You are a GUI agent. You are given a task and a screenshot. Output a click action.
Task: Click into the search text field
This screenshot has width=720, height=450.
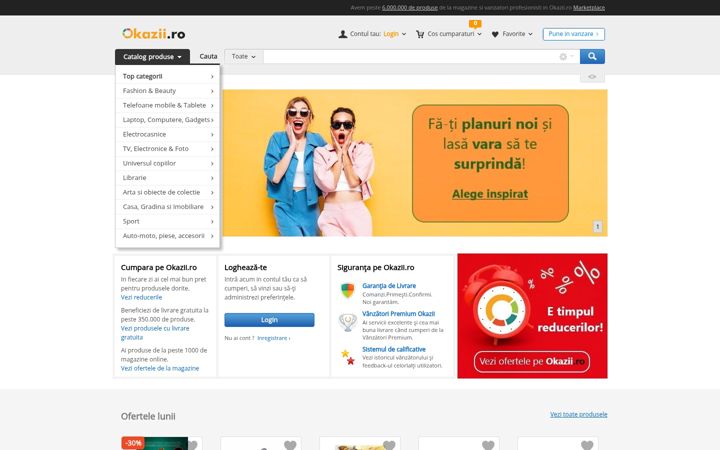tap(411, 56)
